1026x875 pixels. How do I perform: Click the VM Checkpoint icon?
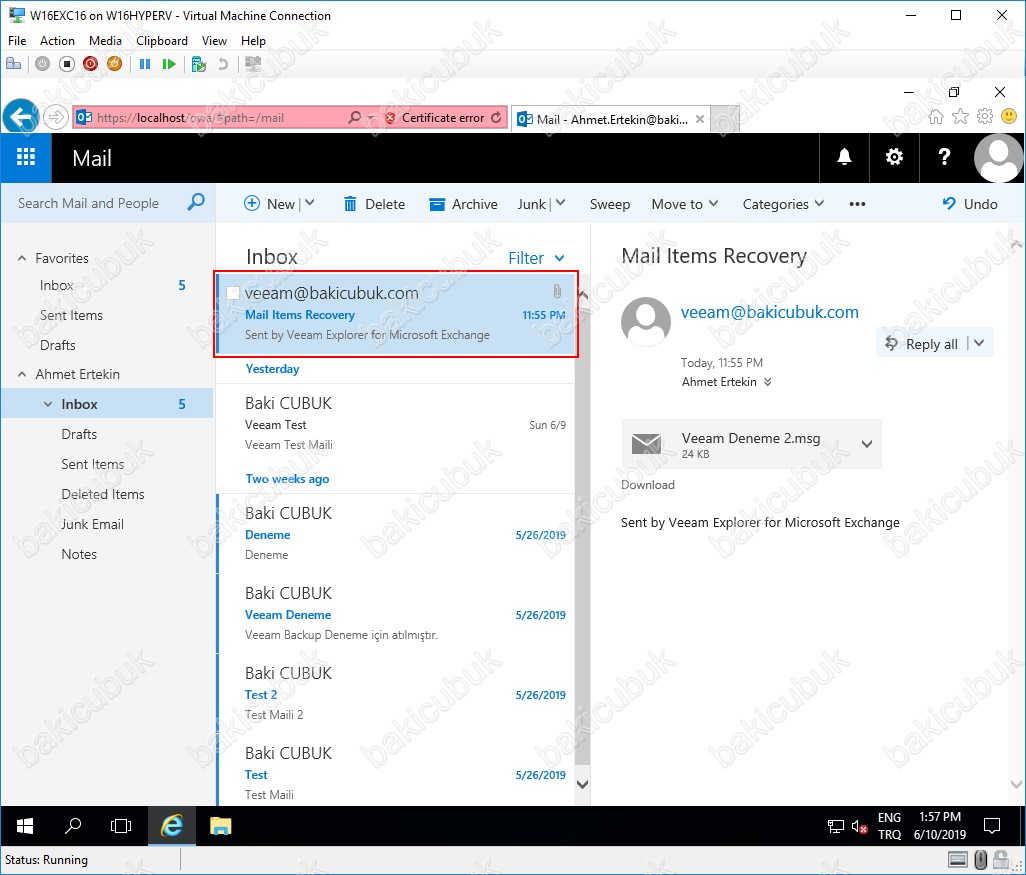tap(199, 63)
